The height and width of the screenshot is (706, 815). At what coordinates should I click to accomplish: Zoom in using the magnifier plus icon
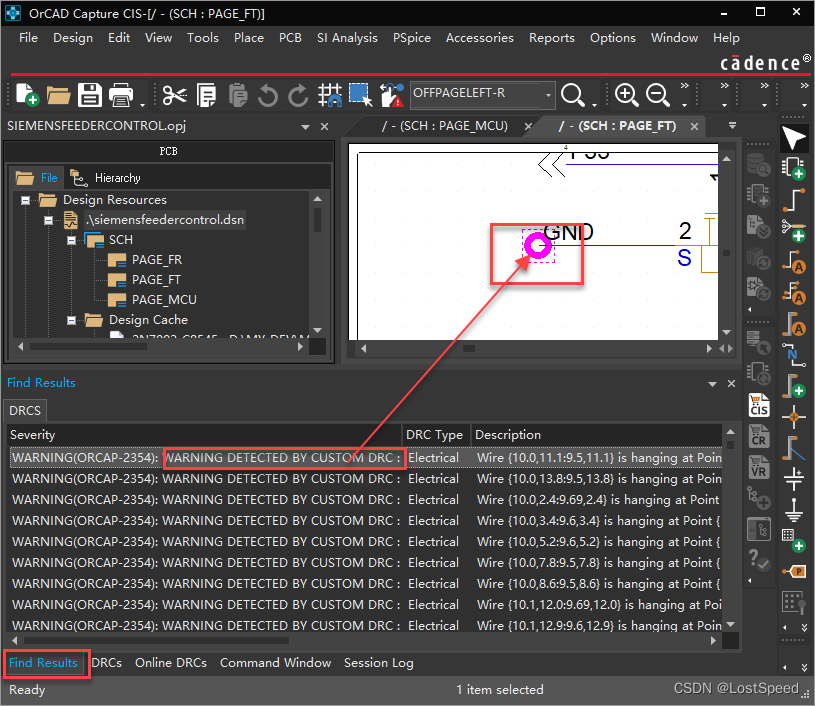click(x=627, y=95)
